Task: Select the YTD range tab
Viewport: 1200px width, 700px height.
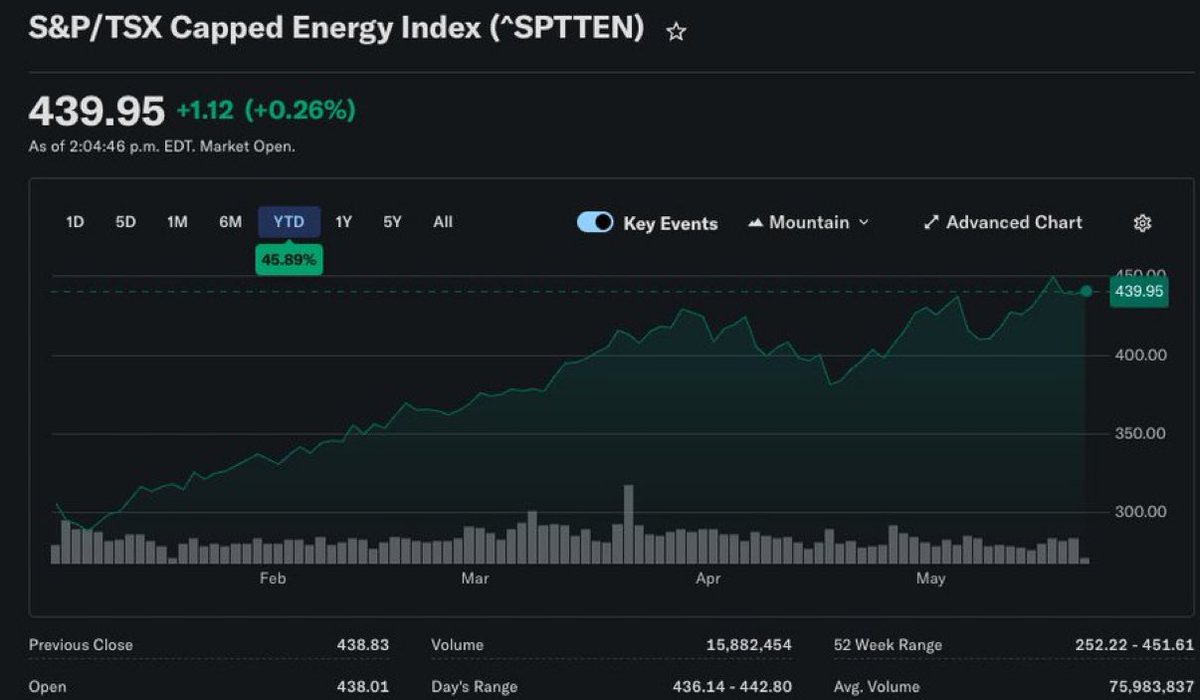Action: [289, 222]
